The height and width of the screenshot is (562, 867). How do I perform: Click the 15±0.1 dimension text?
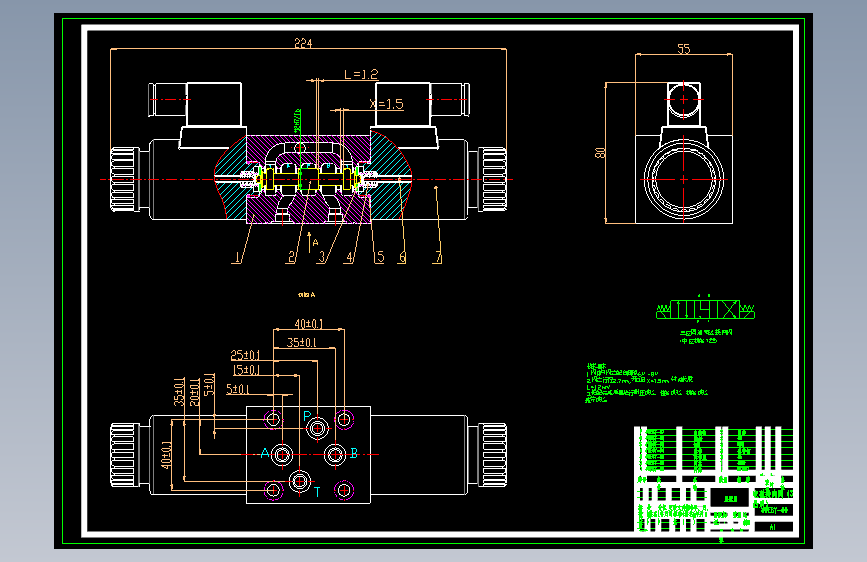click(x=246, y=370)
